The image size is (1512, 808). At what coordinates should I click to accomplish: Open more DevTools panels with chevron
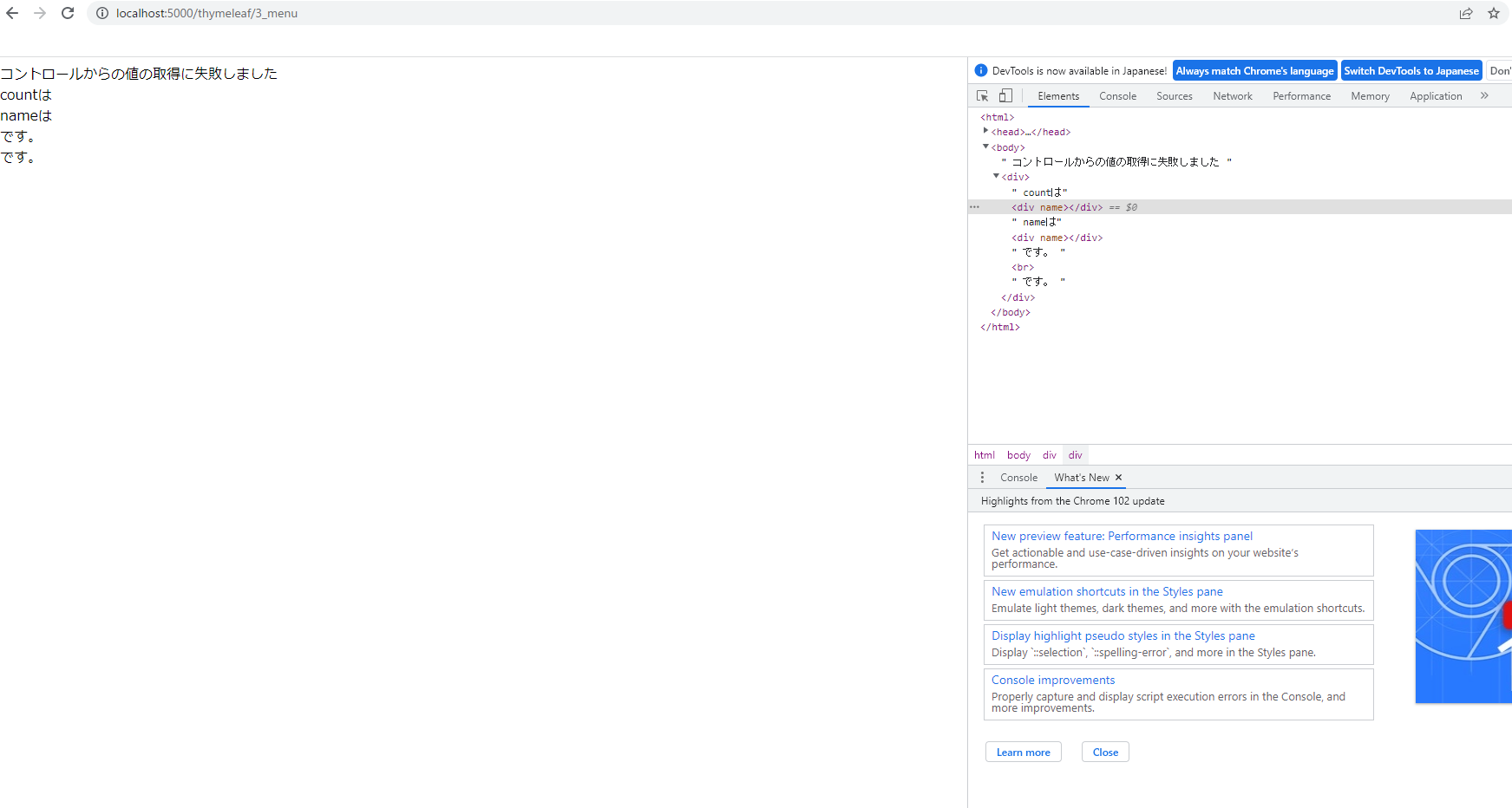coord(1484,95)
